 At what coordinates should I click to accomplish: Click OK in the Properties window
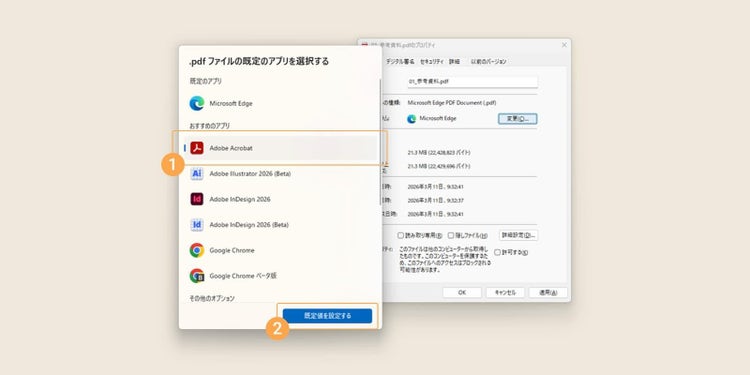(462, 292)
